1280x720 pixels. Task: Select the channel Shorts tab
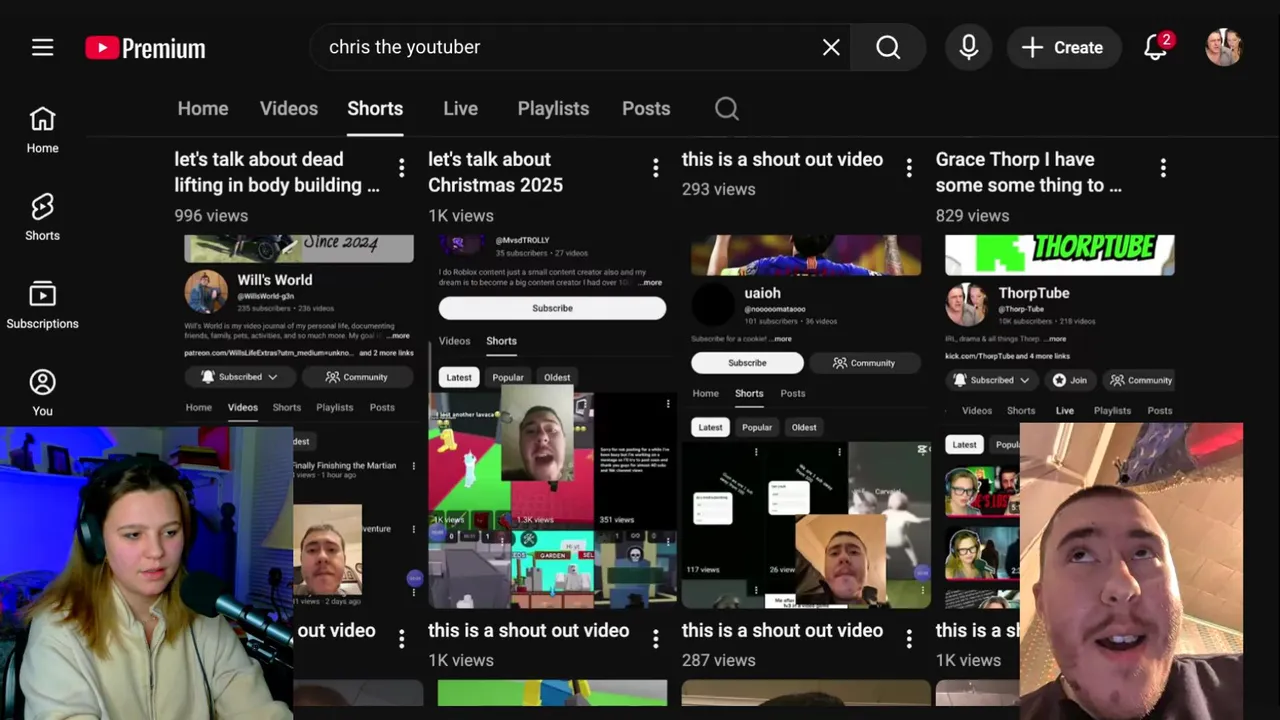tap(375, 108)
